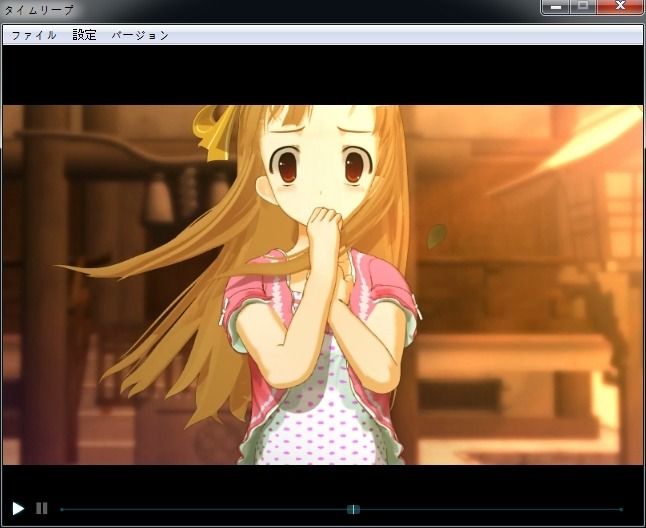Screen dimensions: 646x528
Task: Click the video frame of the girl
Action: pos(323,285)
